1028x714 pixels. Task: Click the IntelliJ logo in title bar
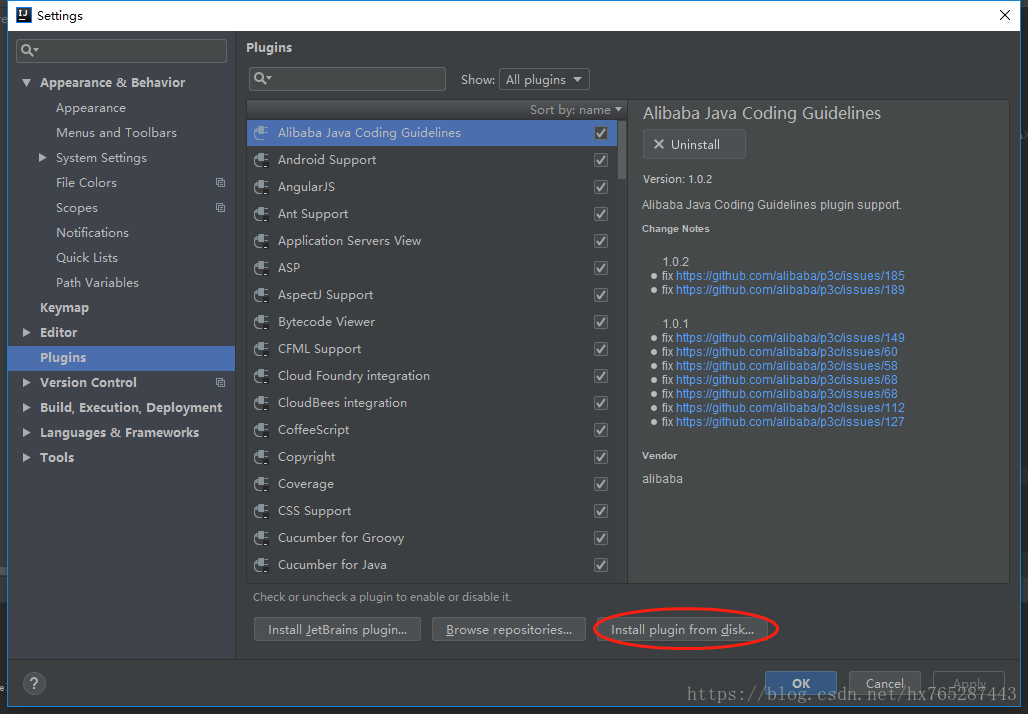tap(24, 15)
